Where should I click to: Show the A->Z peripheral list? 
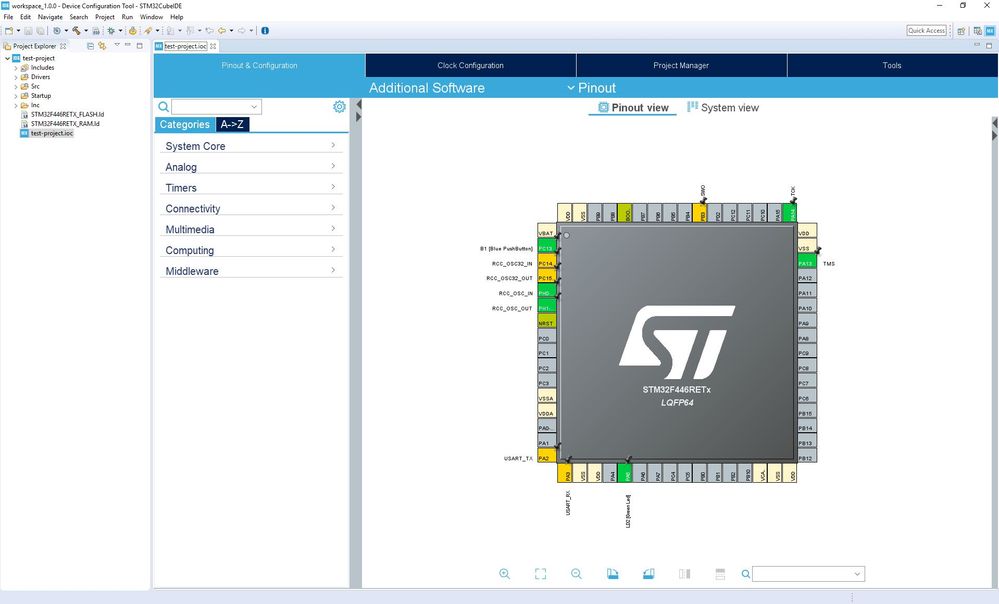[232, 124]
